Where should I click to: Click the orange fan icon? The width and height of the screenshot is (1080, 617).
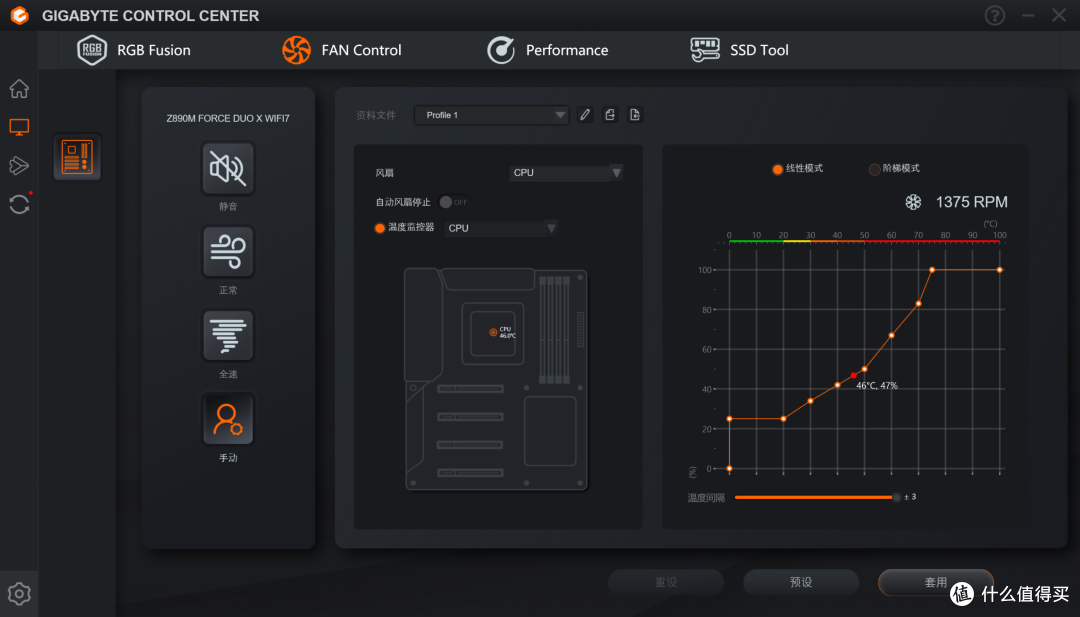pyautogui.click(x=296, y=50)
